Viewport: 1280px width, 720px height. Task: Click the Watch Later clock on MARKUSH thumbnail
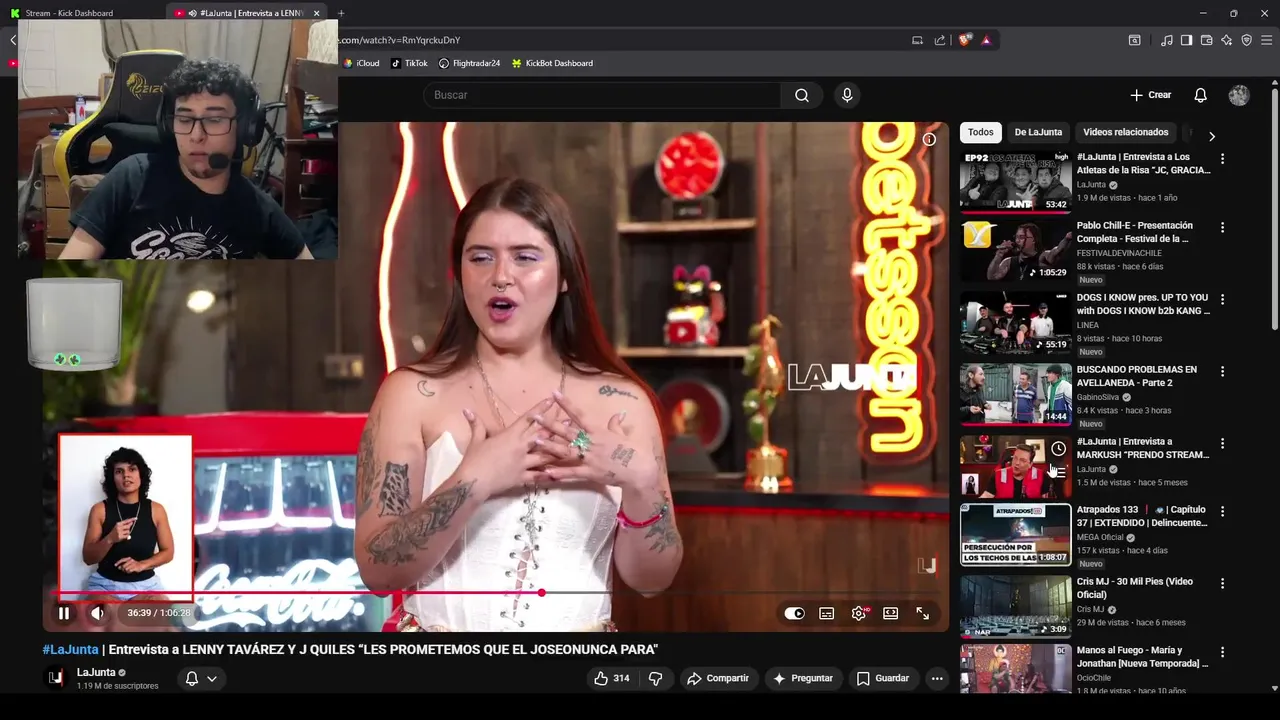(1058, 449)
